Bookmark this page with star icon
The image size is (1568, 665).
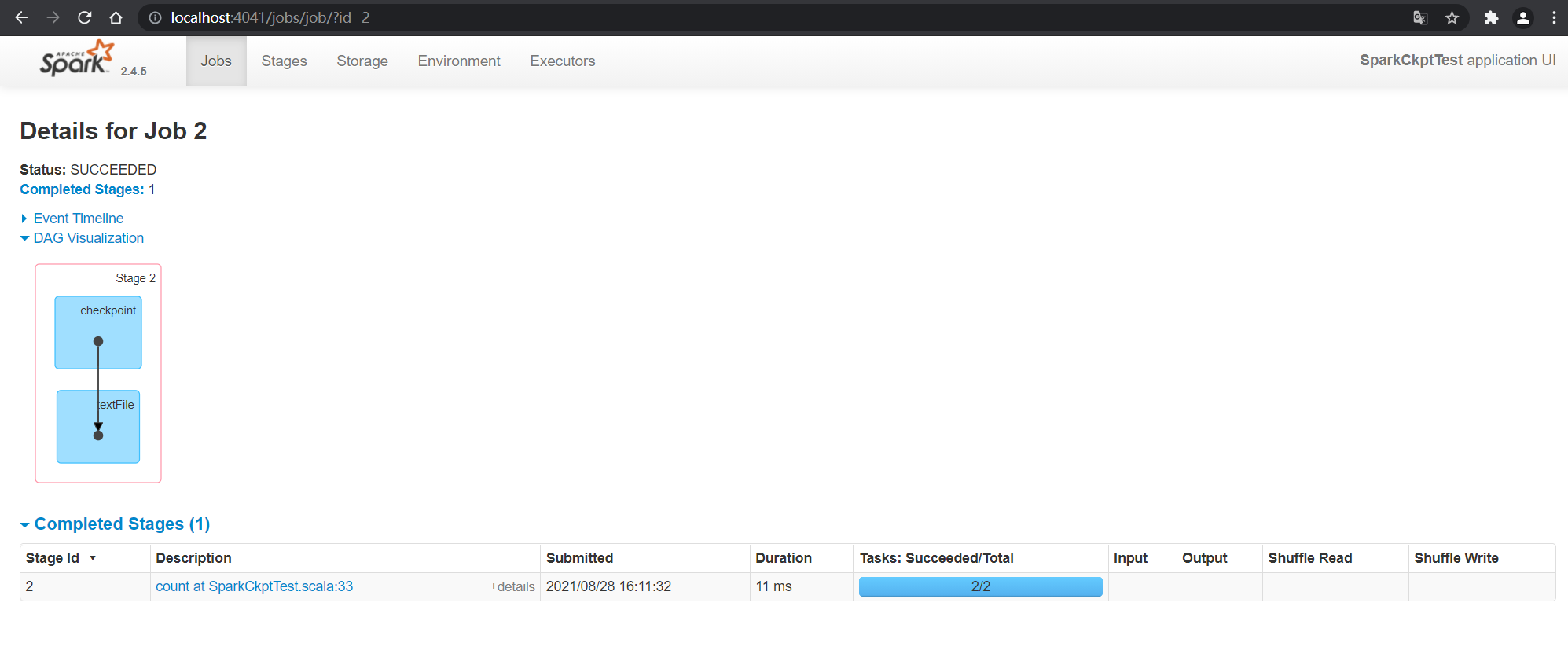[1452, 17]
